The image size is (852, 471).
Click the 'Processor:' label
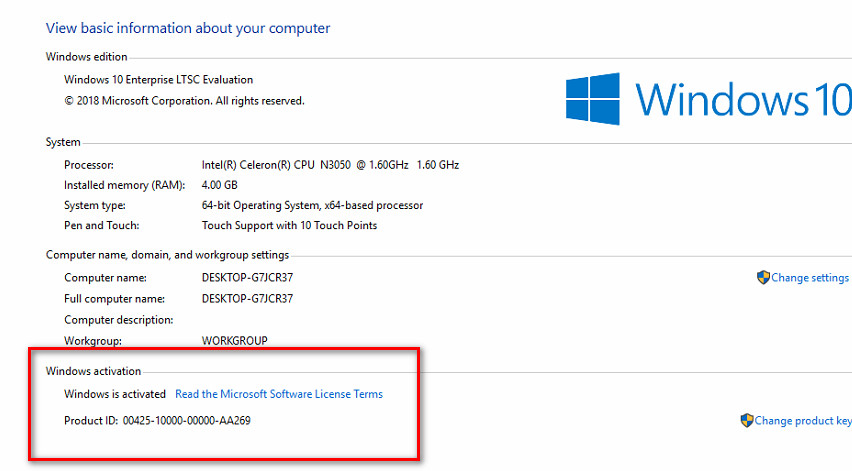click(89, 165)
